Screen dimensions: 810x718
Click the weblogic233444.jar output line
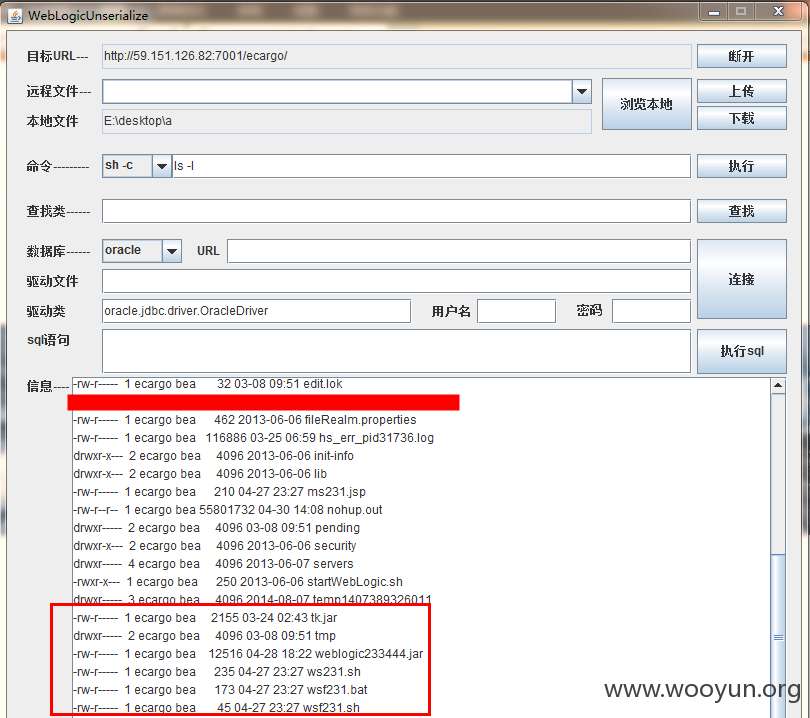click(x=248, y=654)
